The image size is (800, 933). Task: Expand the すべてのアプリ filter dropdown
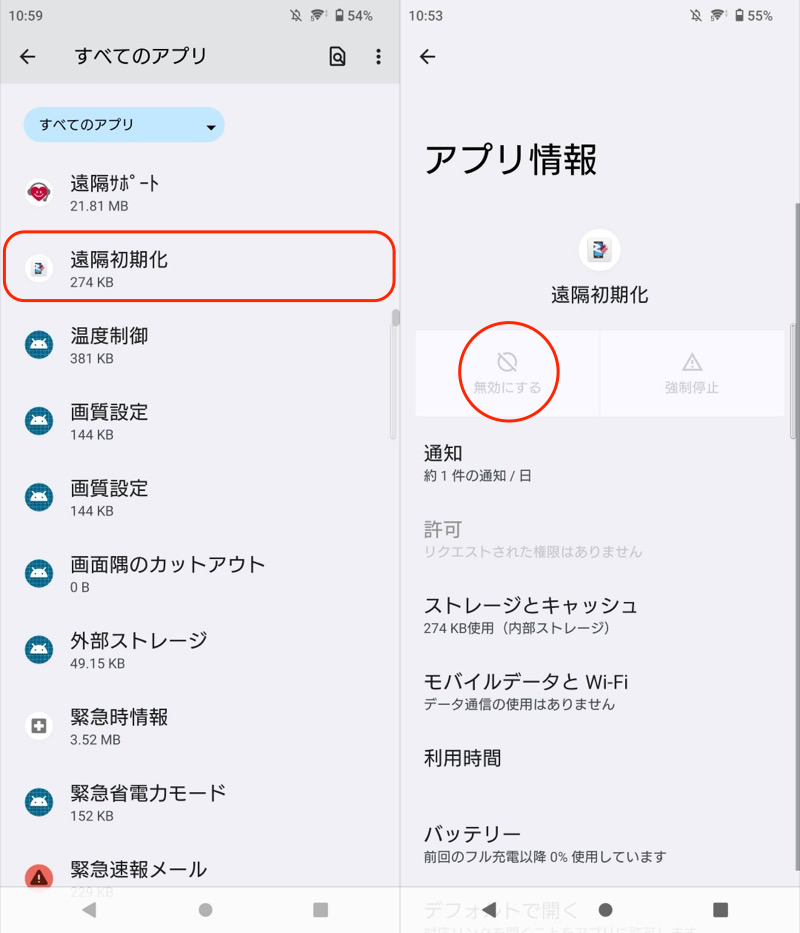coord(124,125)
